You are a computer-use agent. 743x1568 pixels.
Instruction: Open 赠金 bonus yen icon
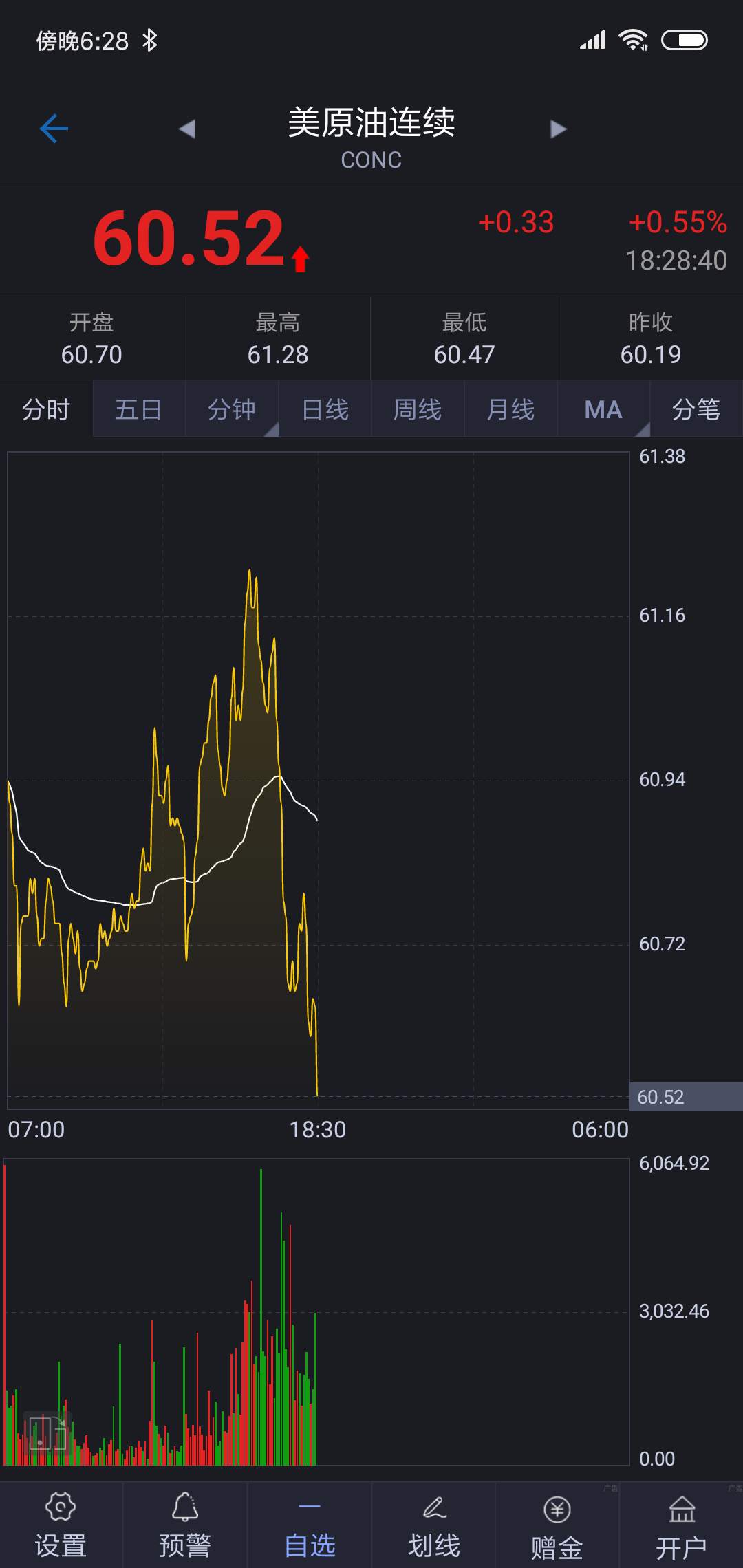pyautogui.click(x=557, y=1510)
